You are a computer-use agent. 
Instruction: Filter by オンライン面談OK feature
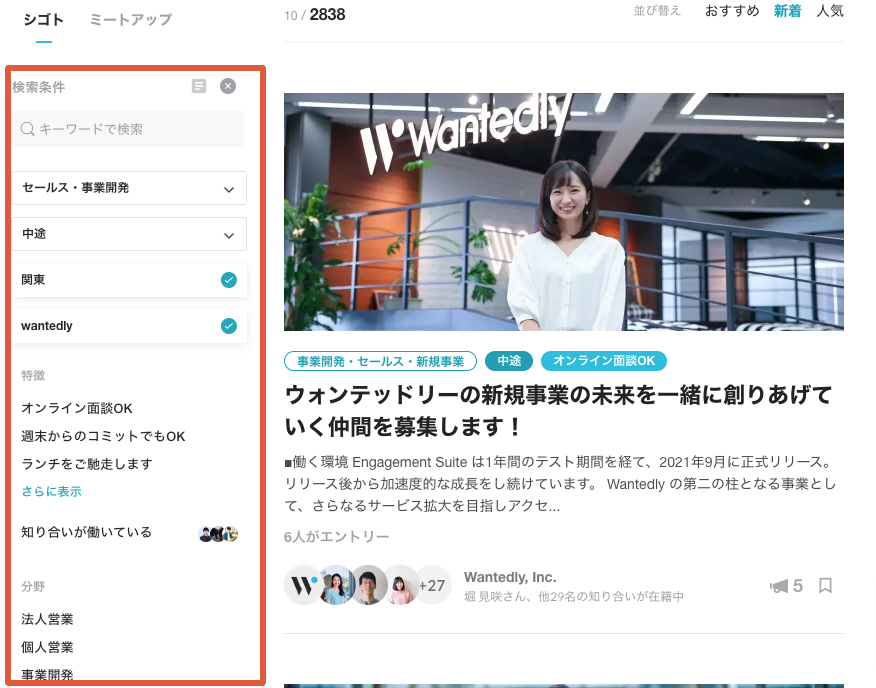[77, 409]
